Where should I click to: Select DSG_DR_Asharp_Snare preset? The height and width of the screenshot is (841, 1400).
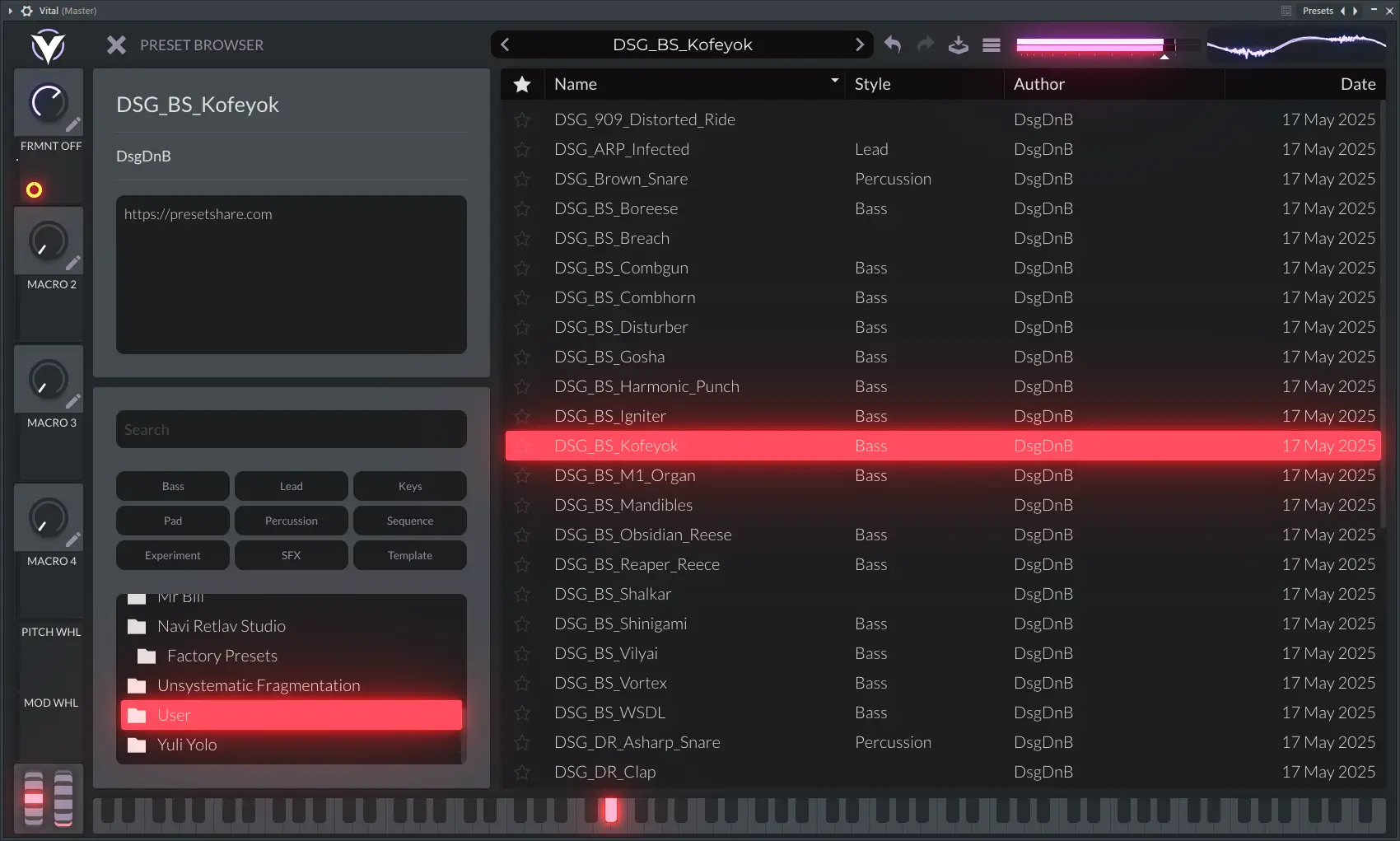[x=943, y=742]
